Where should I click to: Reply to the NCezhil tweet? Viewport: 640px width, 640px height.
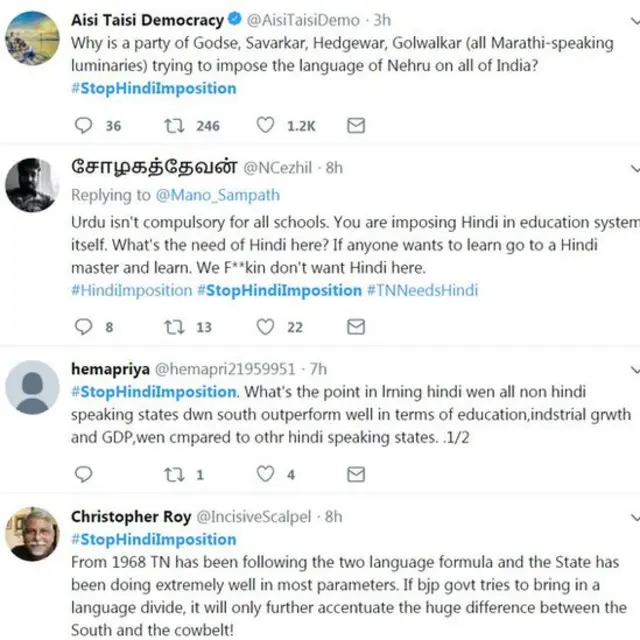84,326
